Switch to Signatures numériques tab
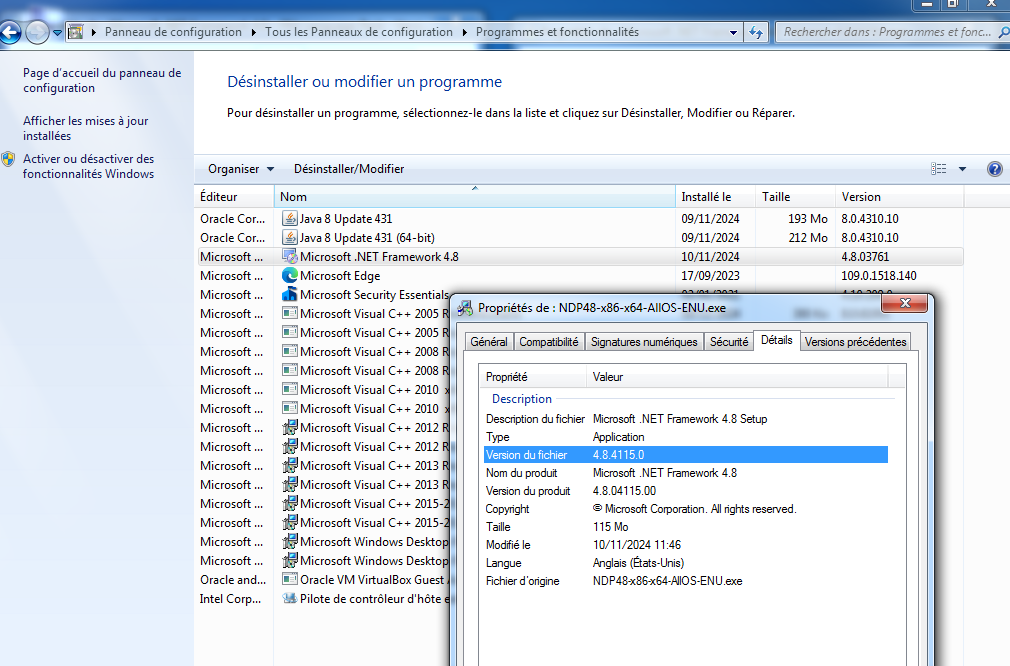This screenshot has height=666, width=1010. click(x=644, y=342)
